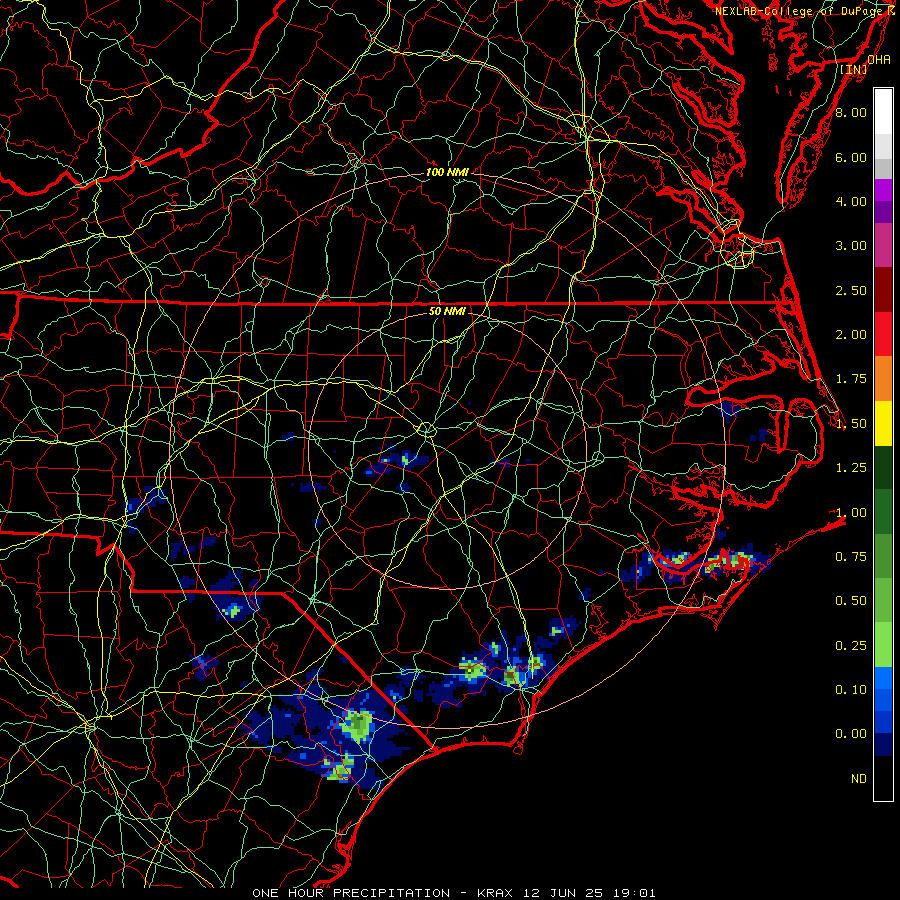Click the 3.00 scale label
900x900 pixels.
point(851,246)
